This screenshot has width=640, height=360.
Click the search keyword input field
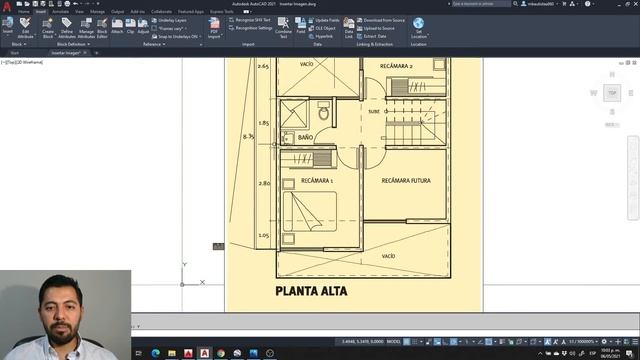click(481, 4)
